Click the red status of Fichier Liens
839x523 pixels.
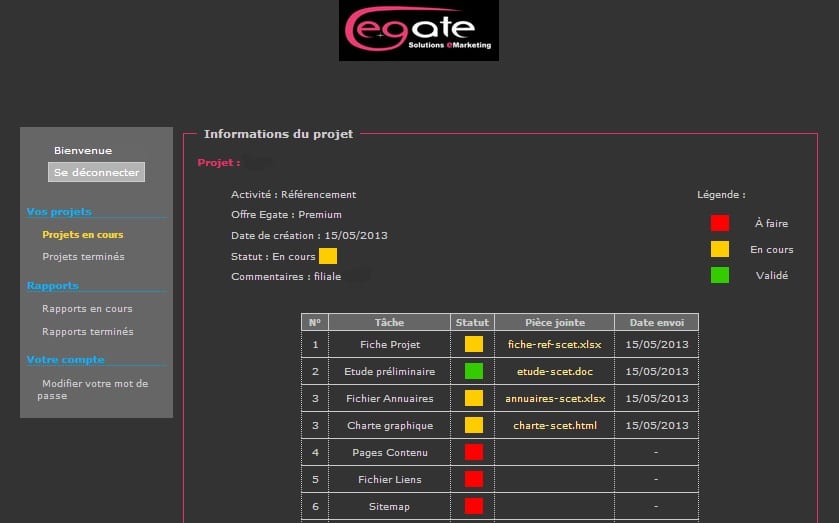(474, 479)
